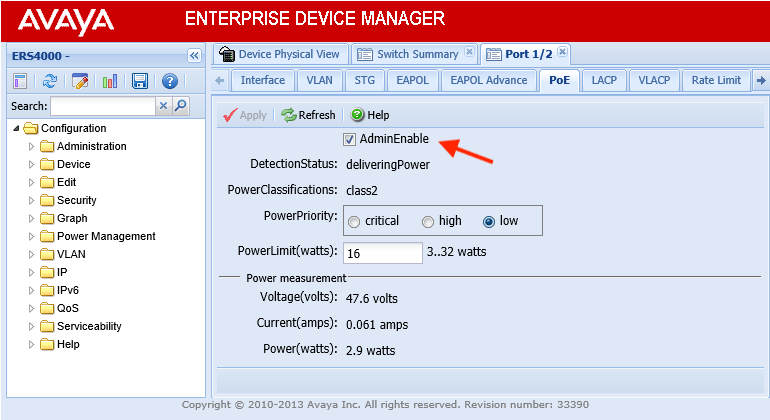Click the Avaya logo
Viewport: 770px width, 420px height.
66,22
